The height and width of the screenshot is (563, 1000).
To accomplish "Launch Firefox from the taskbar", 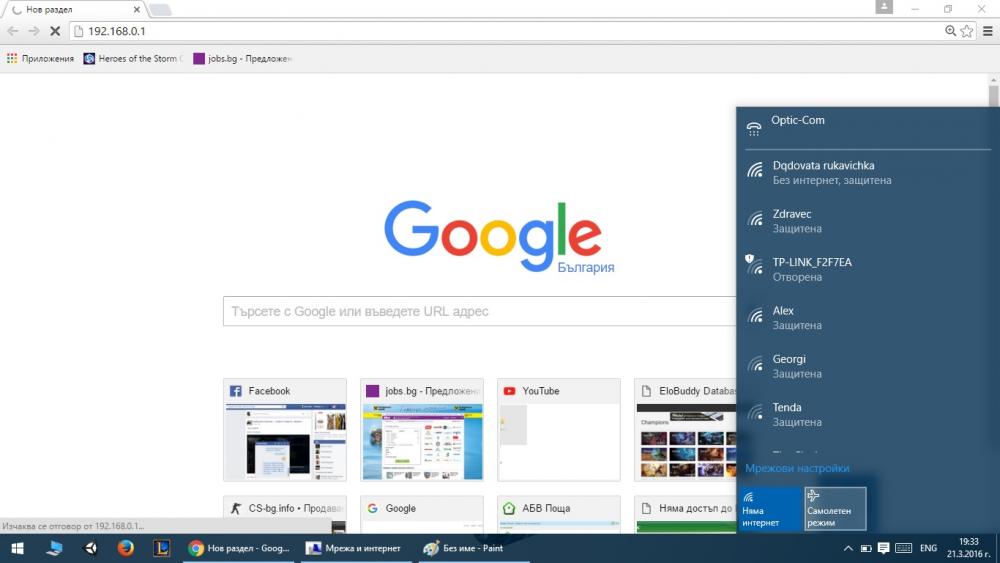I will coord(126,548).
